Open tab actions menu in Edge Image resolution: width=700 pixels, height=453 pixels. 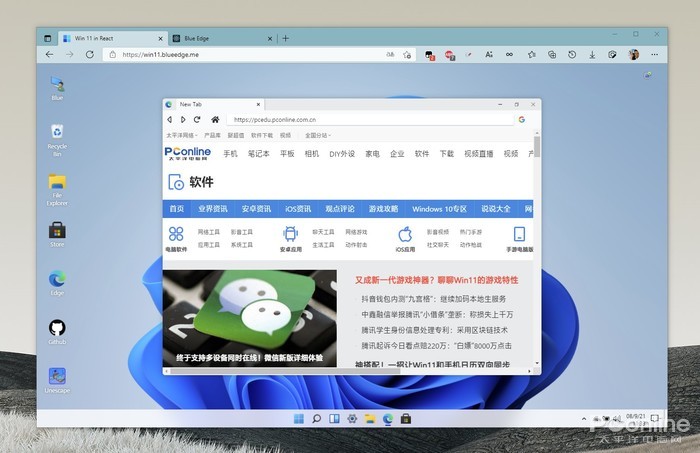pyautogui.click(x=48, y=38)
